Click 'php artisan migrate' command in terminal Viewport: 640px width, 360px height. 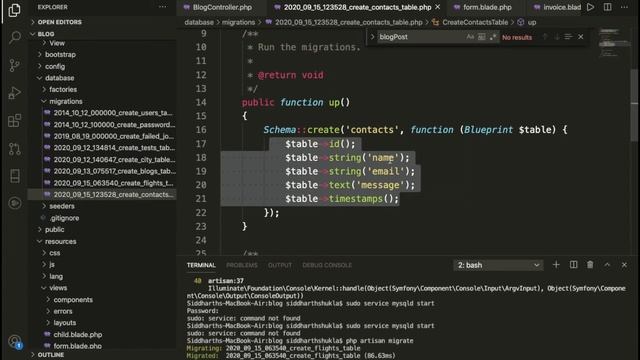pos(380,340)
